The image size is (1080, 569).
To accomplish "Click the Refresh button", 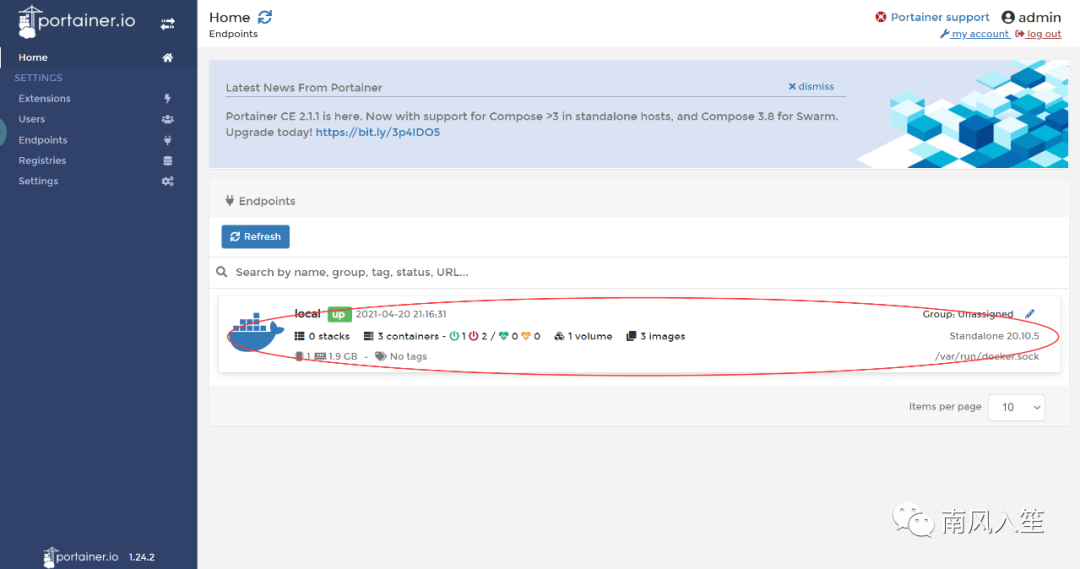I will coord(256,236).
